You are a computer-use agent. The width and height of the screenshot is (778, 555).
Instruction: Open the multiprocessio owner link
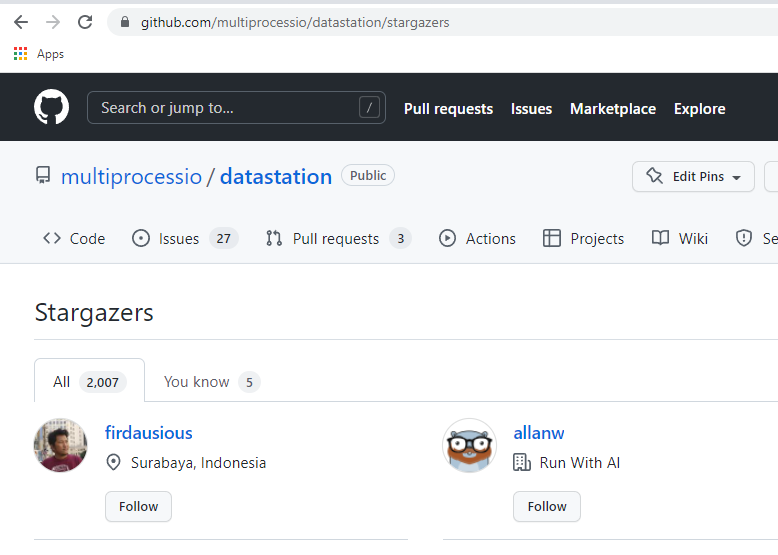tap(131, 177)
